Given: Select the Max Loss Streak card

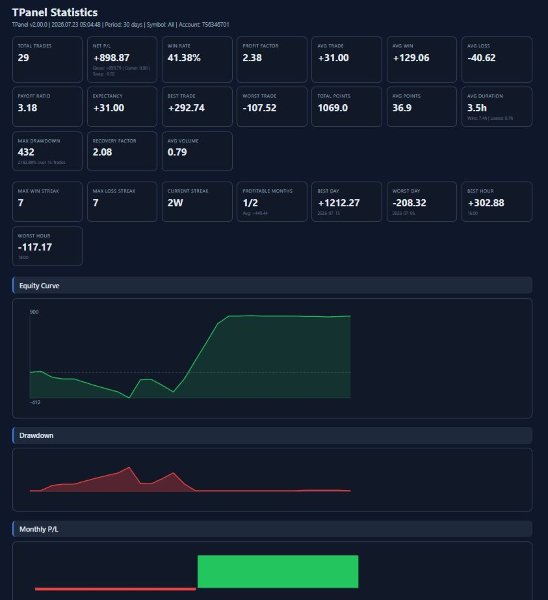Looking at the screenshot, I should [x=122, y=201].
